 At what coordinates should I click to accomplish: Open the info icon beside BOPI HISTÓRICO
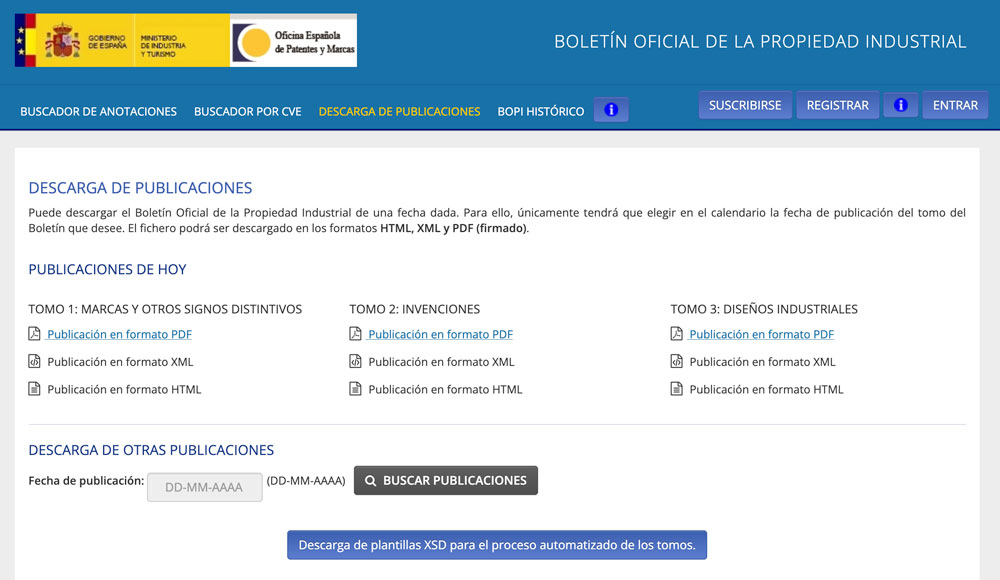pyautogui.click(x=611, y=110)
